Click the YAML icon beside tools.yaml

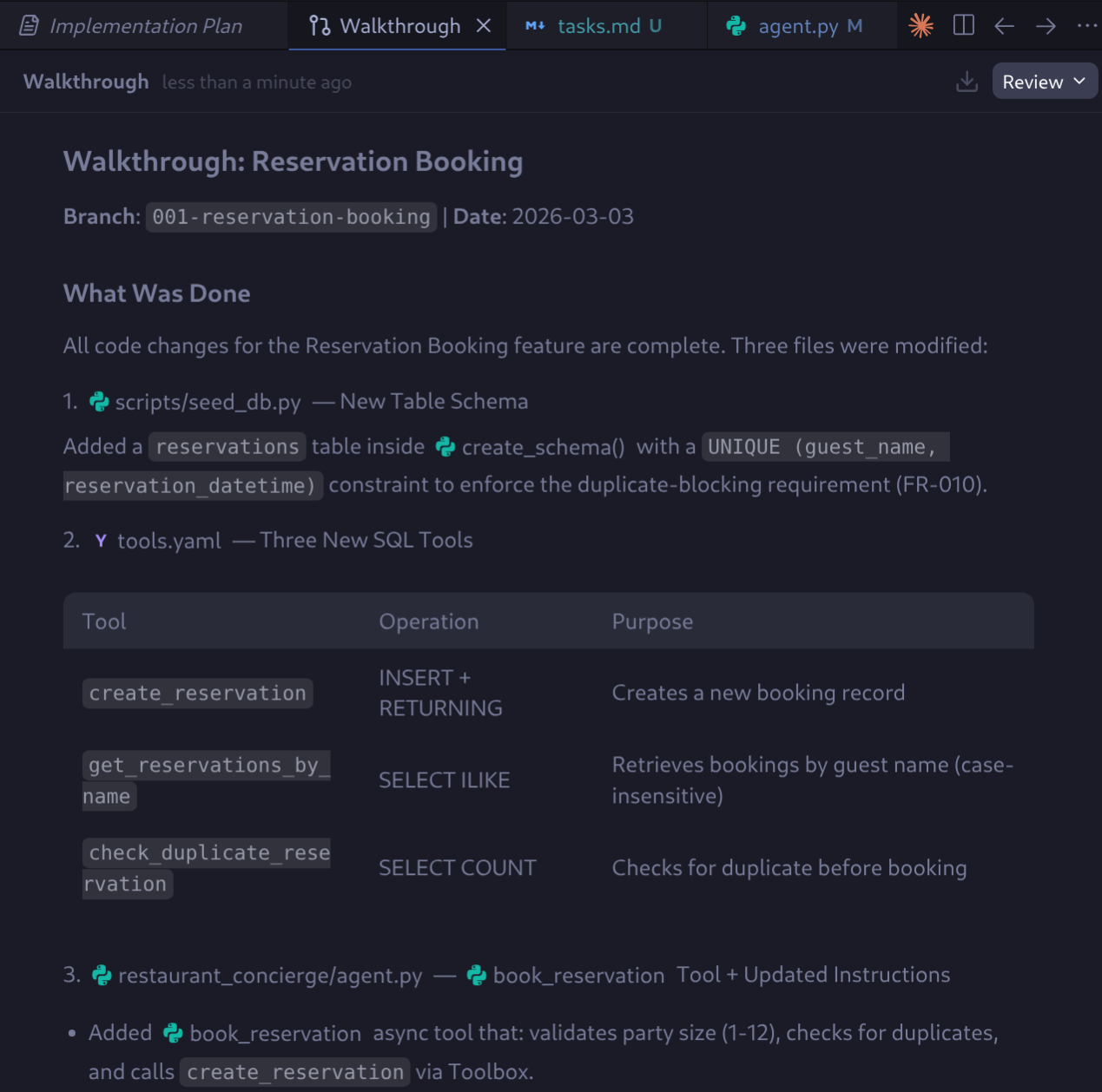point(101,541)
